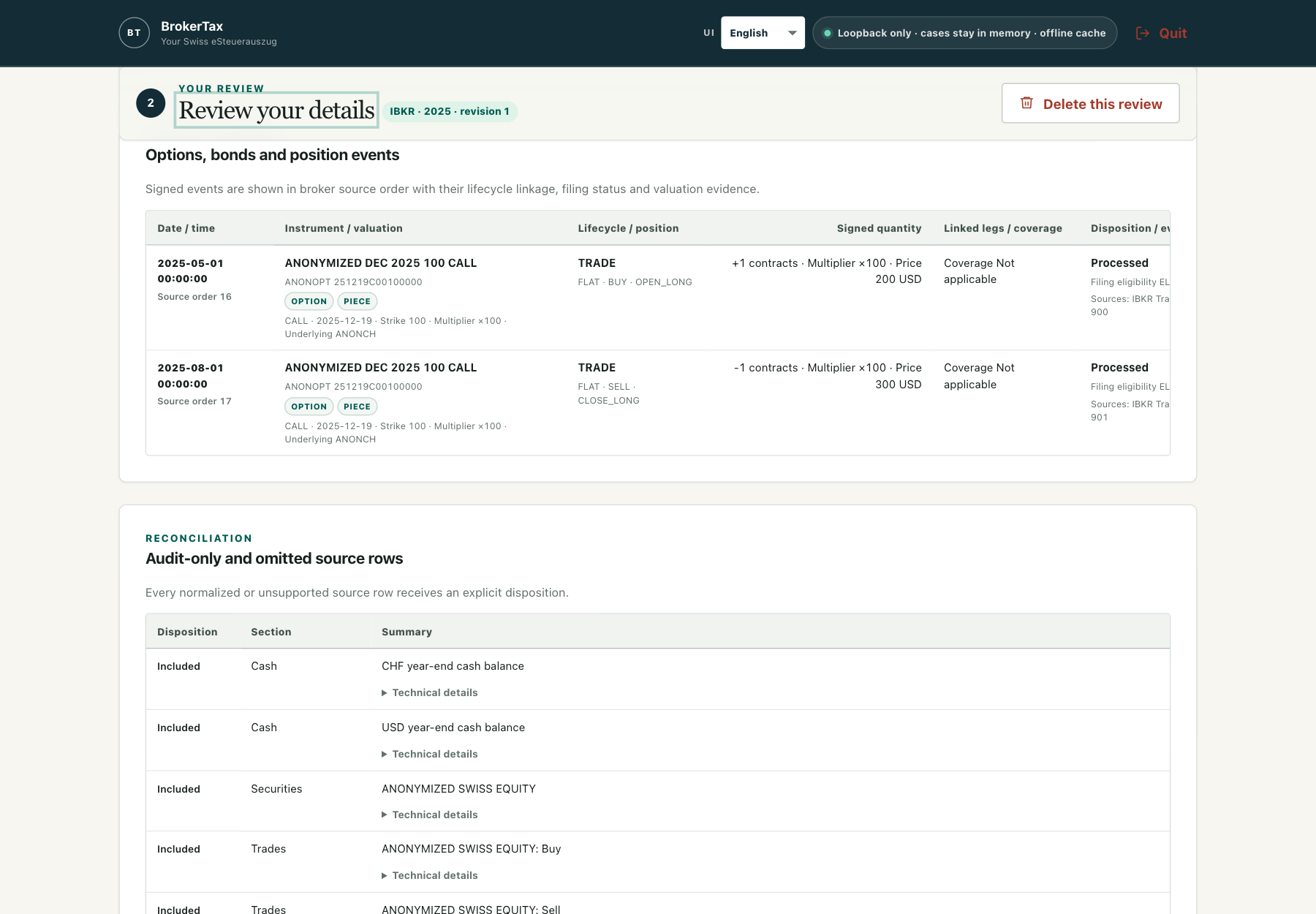This screenshot has height=914, width=1316.
Task: Click the RECONCILIATION section label
Action: tap(199, 538)
